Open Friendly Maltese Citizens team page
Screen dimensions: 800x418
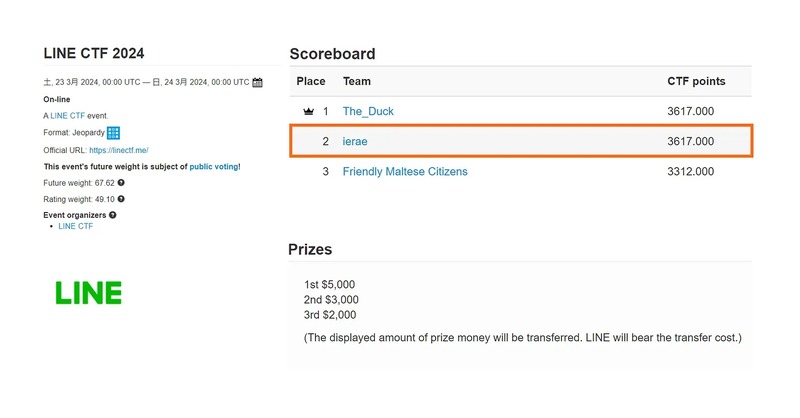coord(405,172)
